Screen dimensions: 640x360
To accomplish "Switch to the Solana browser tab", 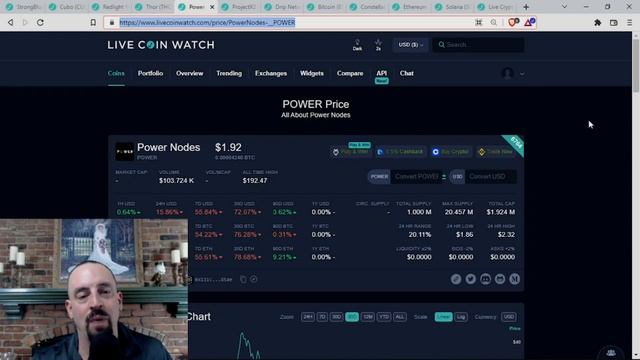I will pos(453,7).
